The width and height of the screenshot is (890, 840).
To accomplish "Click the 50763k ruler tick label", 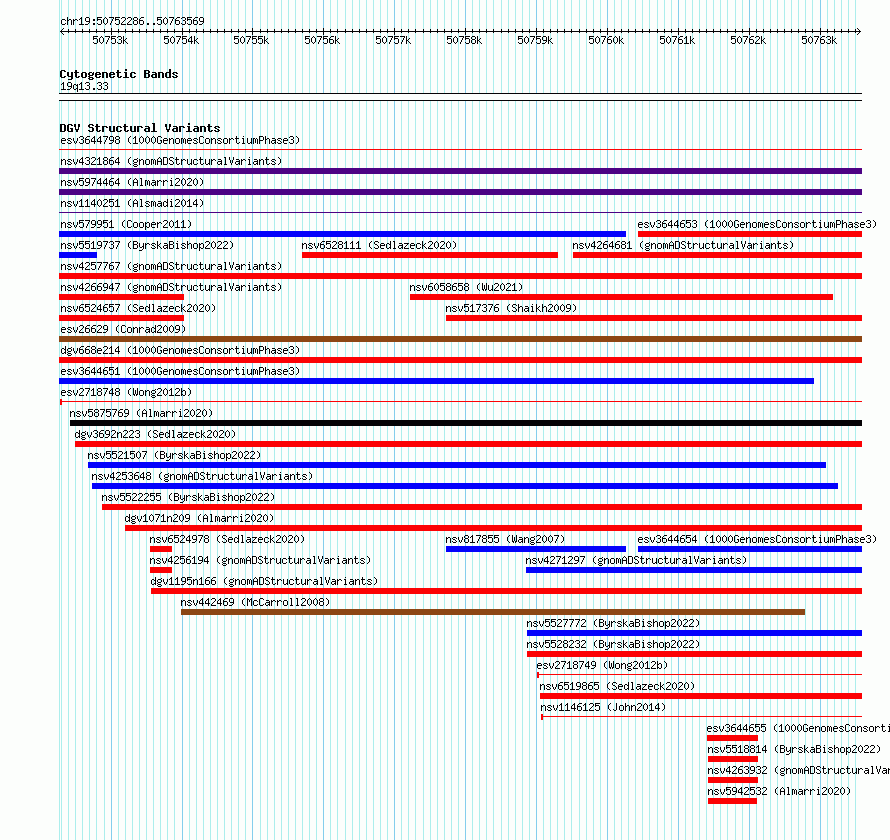I will pos(819,40).
